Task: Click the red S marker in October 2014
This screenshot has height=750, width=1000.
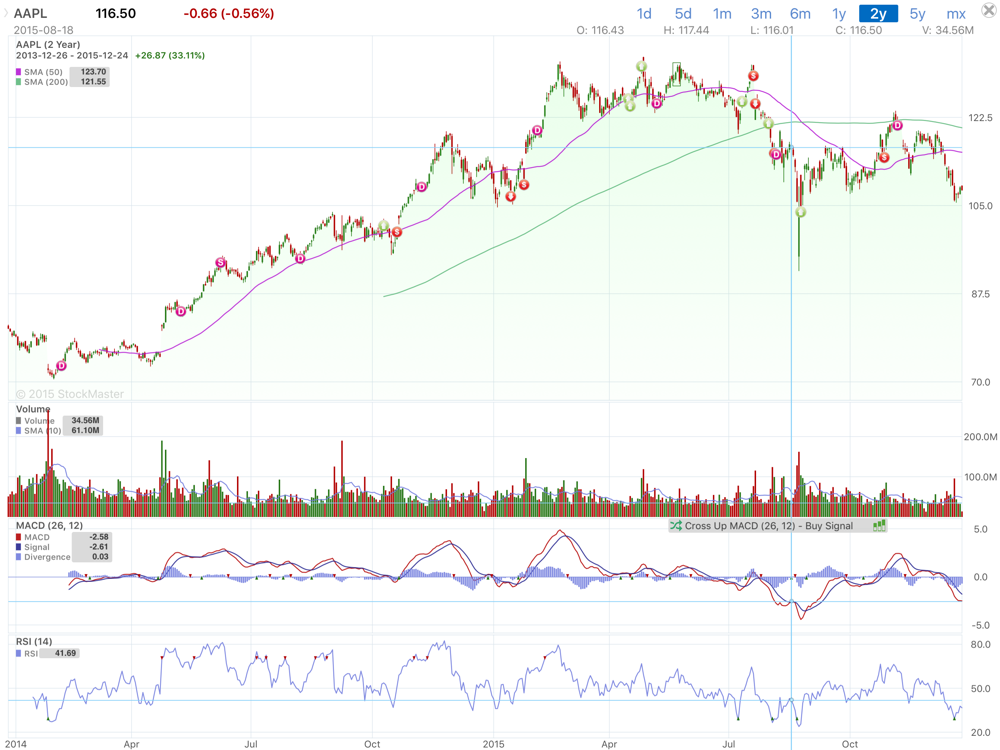Action: tap(397, 232)
